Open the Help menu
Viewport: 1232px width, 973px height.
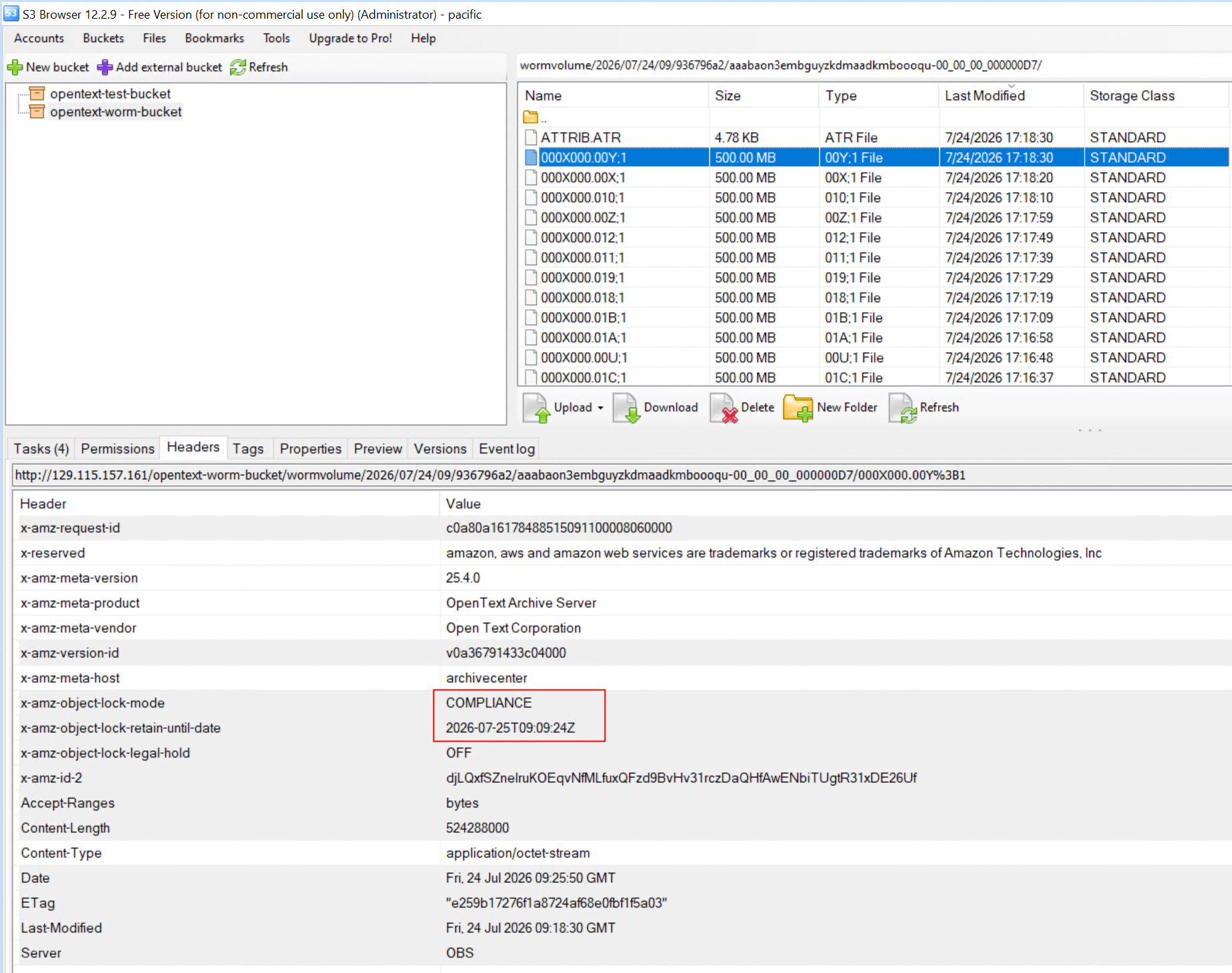point(423,38)
